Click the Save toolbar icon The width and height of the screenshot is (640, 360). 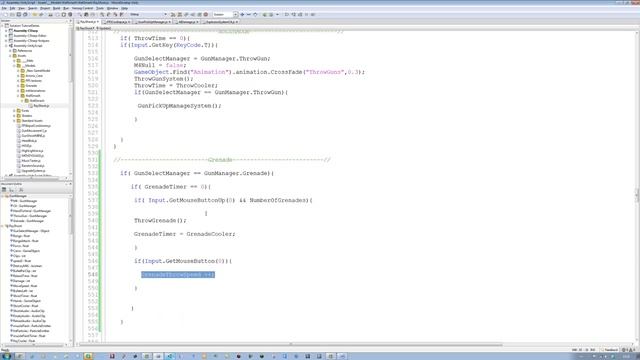[x=18, y=14]
